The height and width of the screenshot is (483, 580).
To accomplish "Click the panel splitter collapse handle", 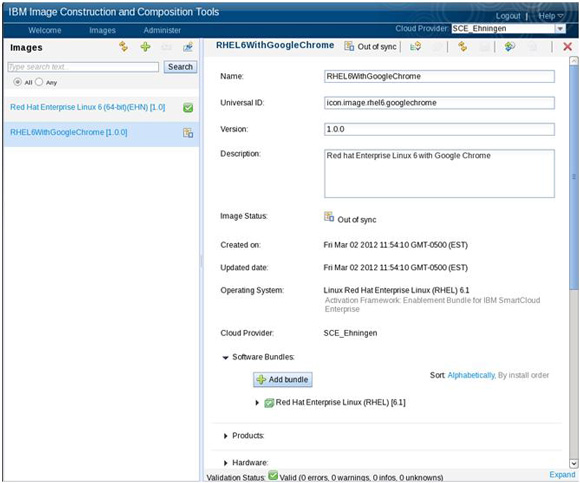I will click(x=201, y=261).
